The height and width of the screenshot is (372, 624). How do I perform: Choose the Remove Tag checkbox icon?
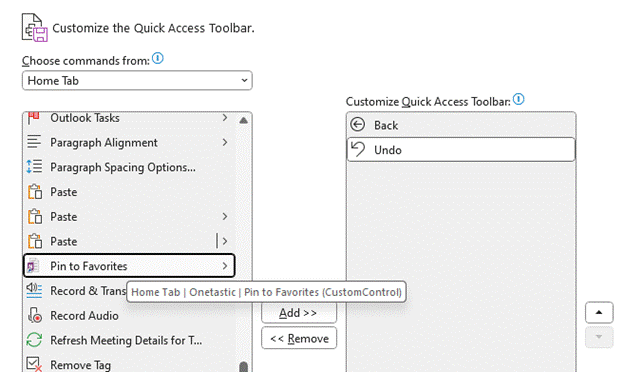click(34, 364)
